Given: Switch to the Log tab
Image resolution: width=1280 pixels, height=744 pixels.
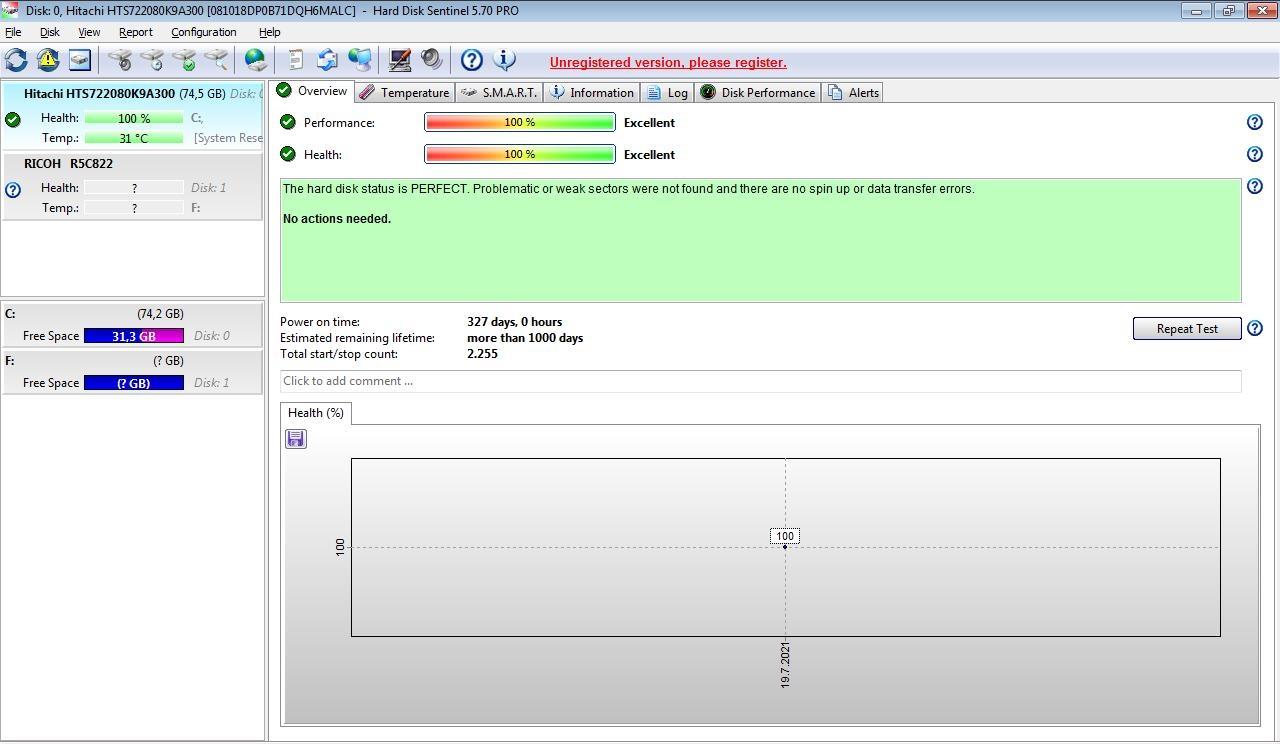Looking at the screenshot, I should point(667,92).
